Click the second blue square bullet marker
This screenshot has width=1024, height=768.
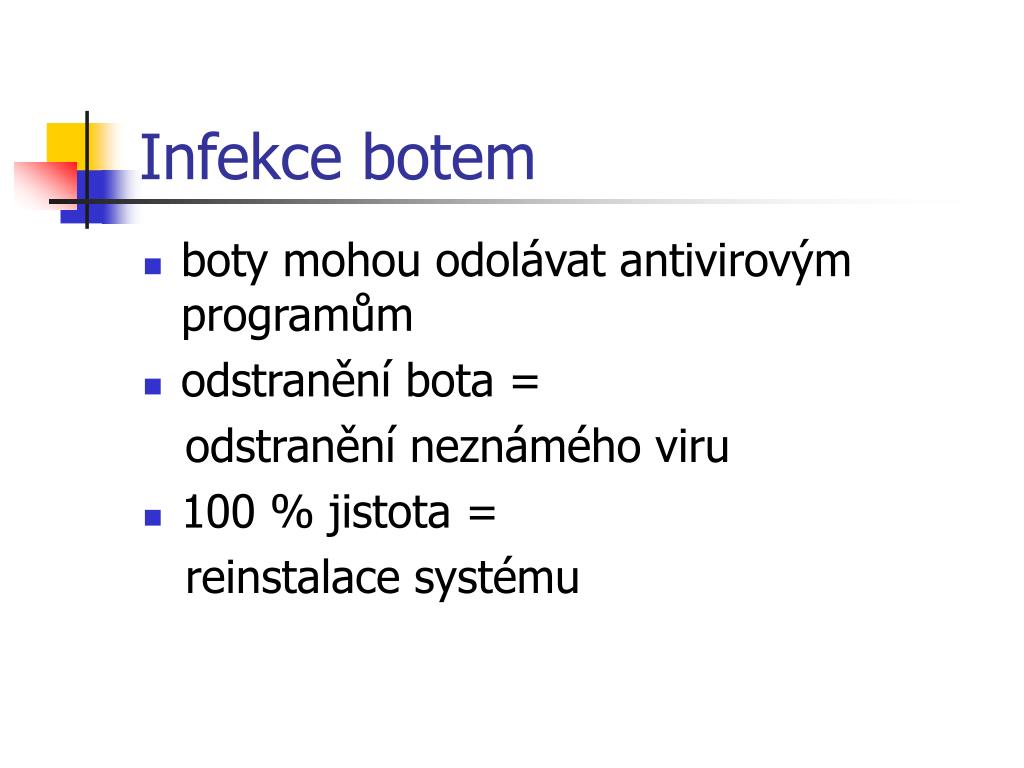(x=153, y=387)
